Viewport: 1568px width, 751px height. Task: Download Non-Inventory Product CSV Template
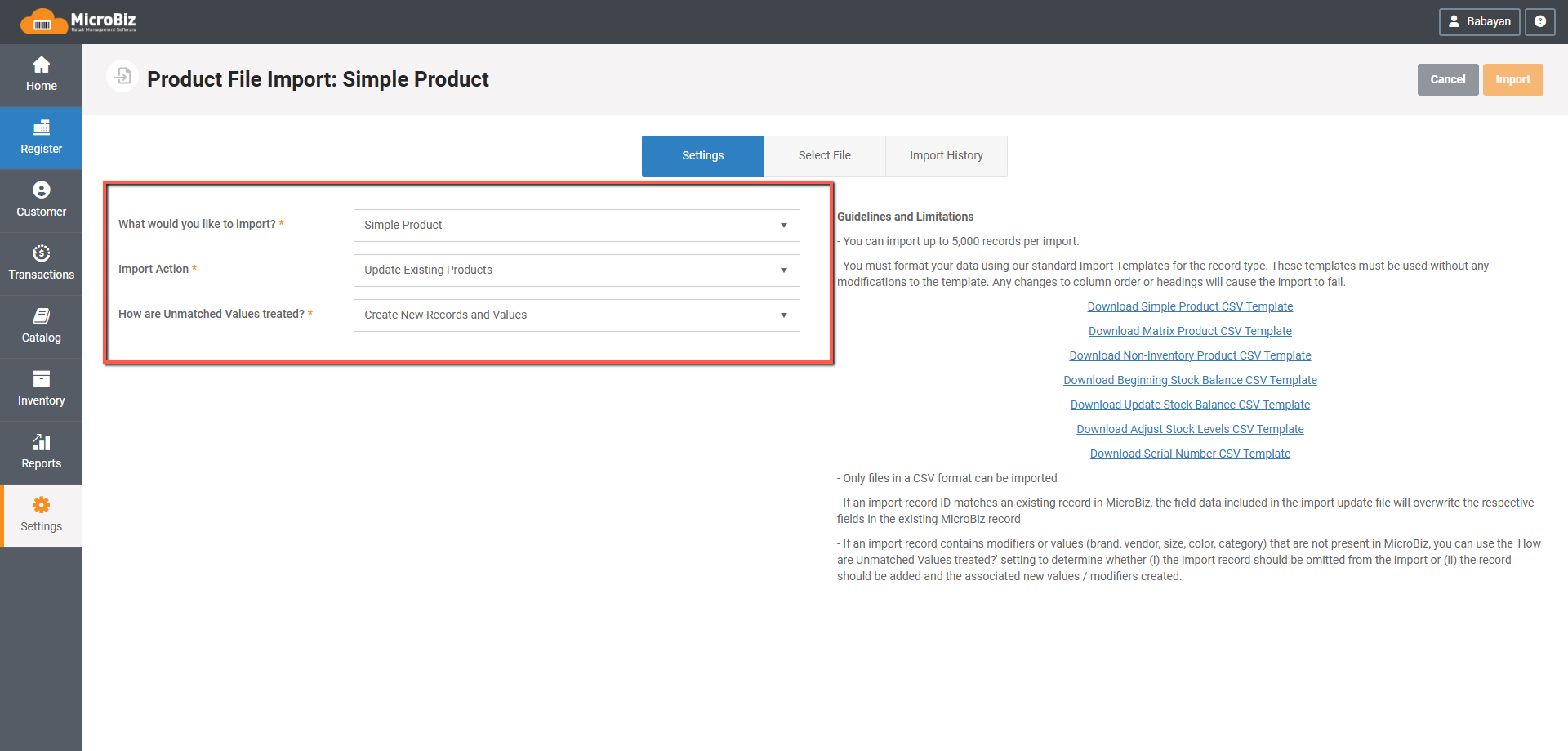[x=1190, y=355]
